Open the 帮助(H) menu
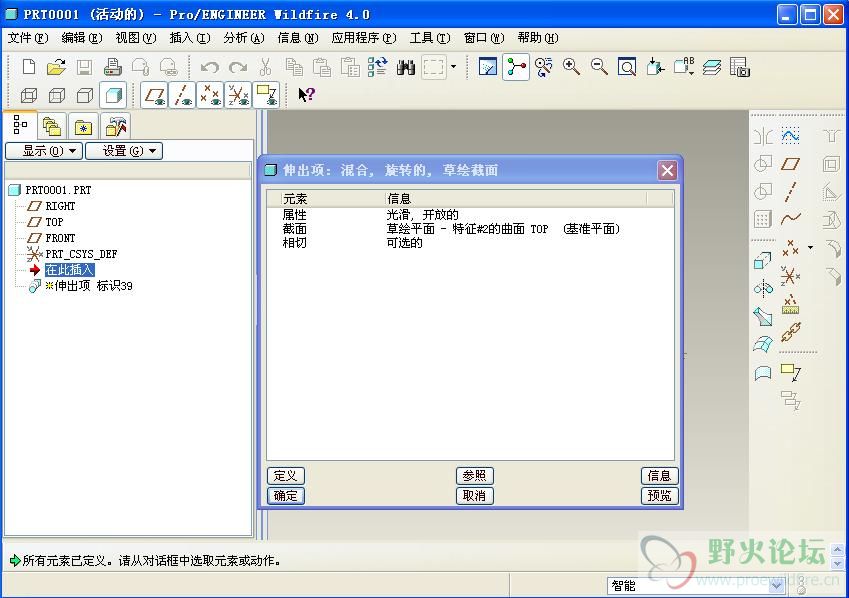The height and width of the screenshot is (598, 849). (x=538, y=38)
